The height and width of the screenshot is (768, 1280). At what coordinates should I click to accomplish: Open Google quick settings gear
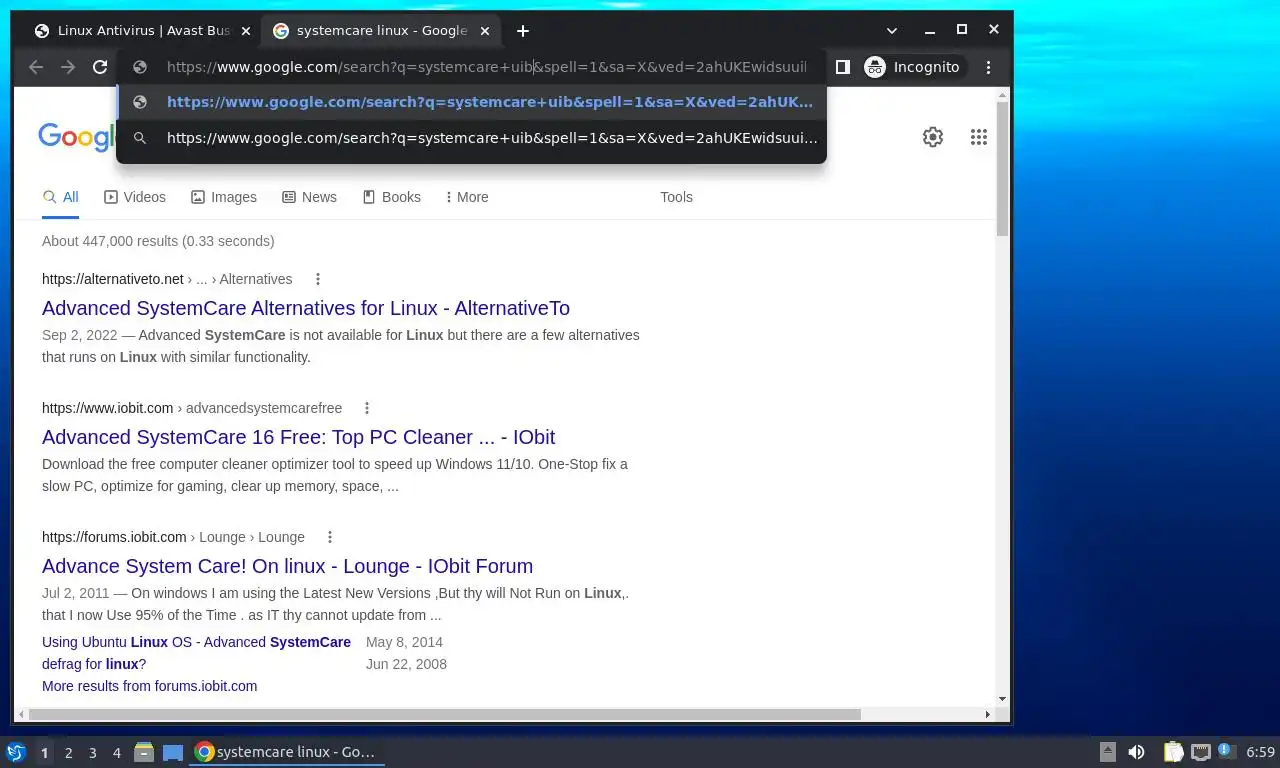click(x=933, y=137)
